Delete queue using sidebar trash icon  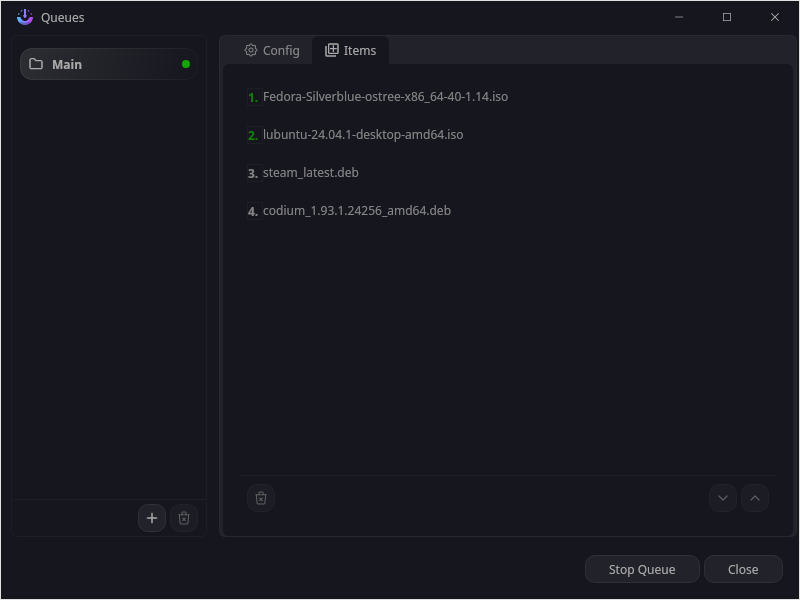(x=184, y=518)
